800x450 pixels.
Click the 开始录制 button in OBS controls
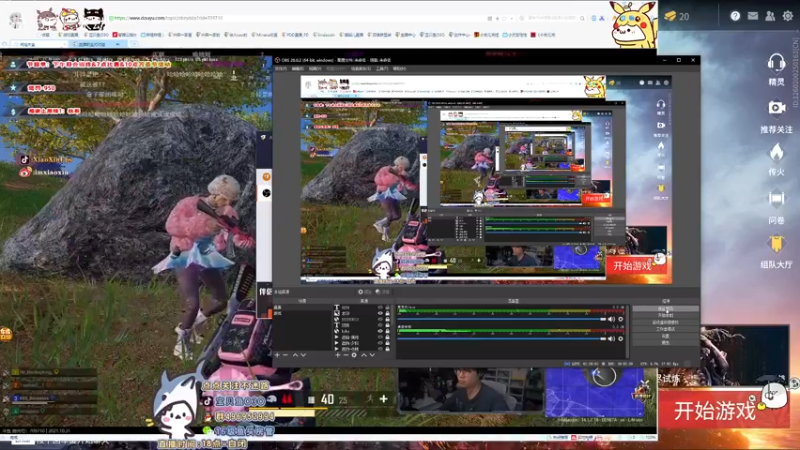[665, 315]
